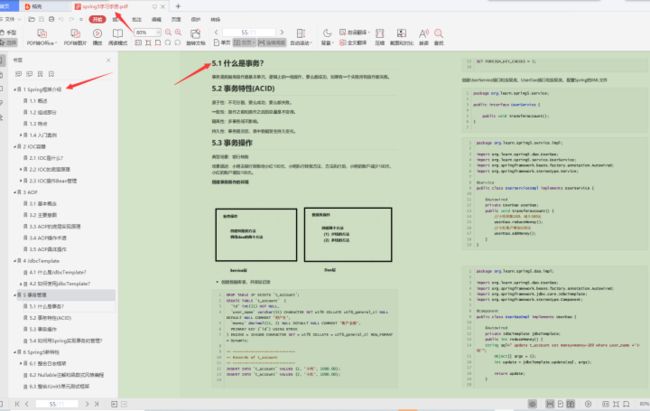Click the 朗读 read-aloud icon
This screenshot has width=650, height=411.
click(424, 33)
